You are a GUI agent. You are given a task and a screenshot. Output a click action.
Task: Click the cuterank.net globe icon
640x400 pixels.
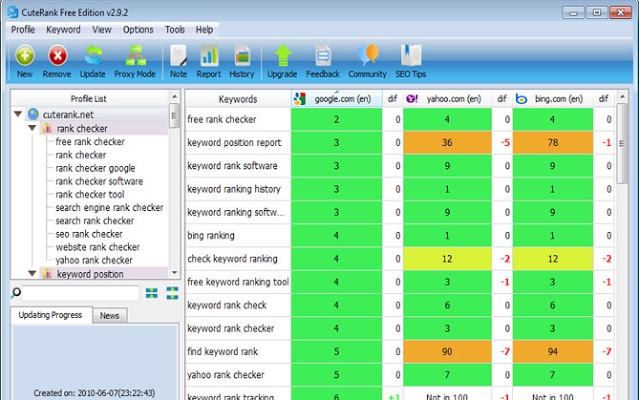click(33, 115)
